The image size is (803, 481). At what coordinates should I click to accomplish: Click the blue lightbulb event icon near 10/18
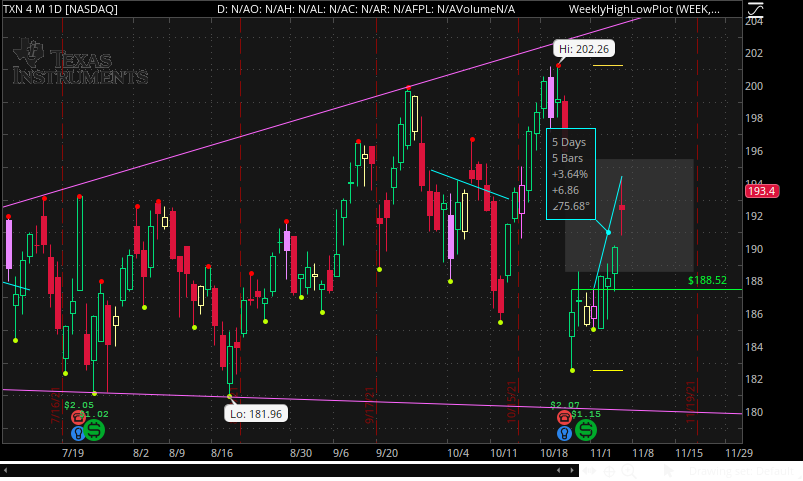(x=564, y=434)
